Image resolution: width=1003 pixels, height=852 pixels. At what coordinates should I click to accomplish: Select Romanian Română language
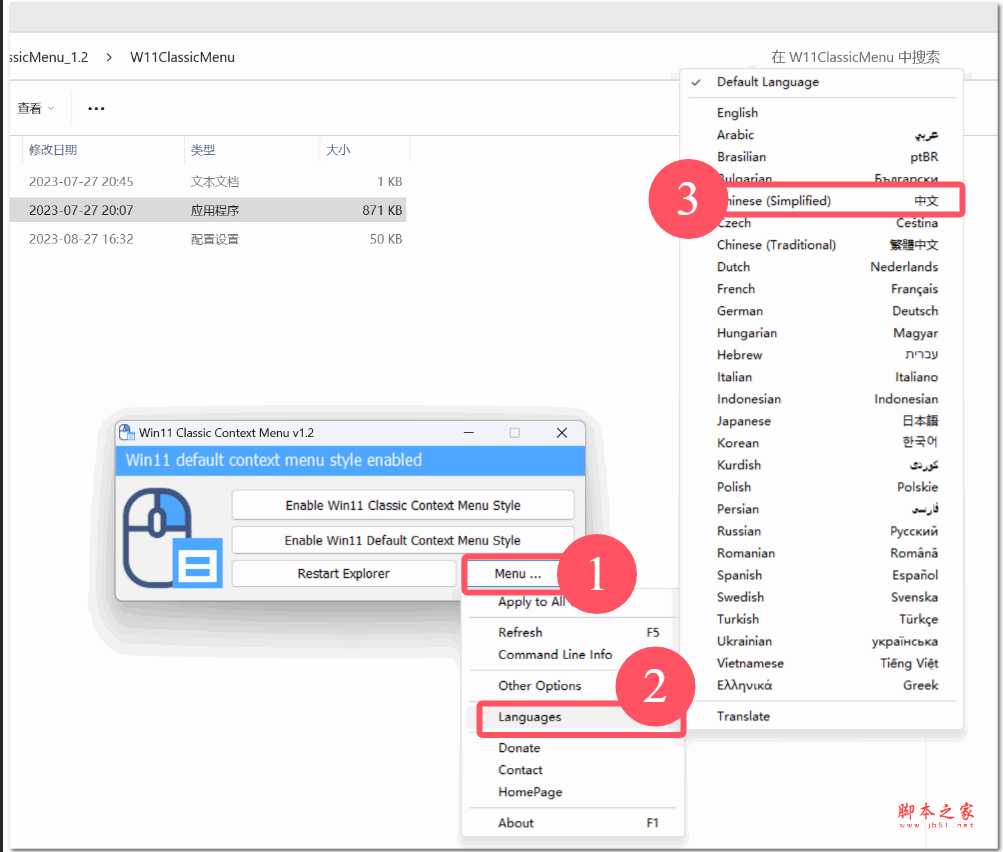pyautogui.click(x=821, y=553)
